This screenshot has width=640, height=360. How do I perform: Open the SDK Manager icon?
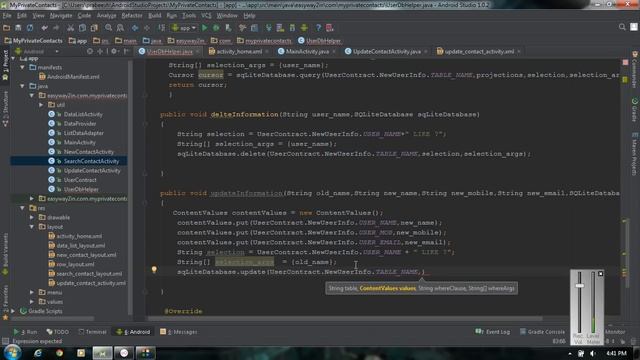pyautogui.click(x=292, y=28)
